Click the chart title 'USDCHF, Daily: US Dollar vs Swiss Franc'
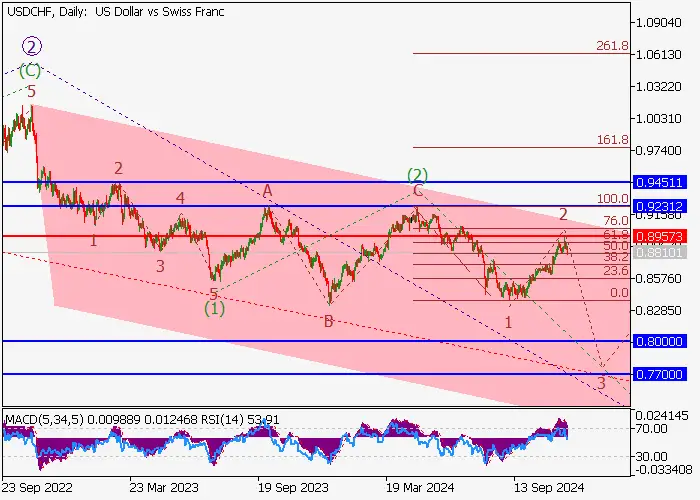This screenshot has height=500, width=700. [x=116, y=12]
